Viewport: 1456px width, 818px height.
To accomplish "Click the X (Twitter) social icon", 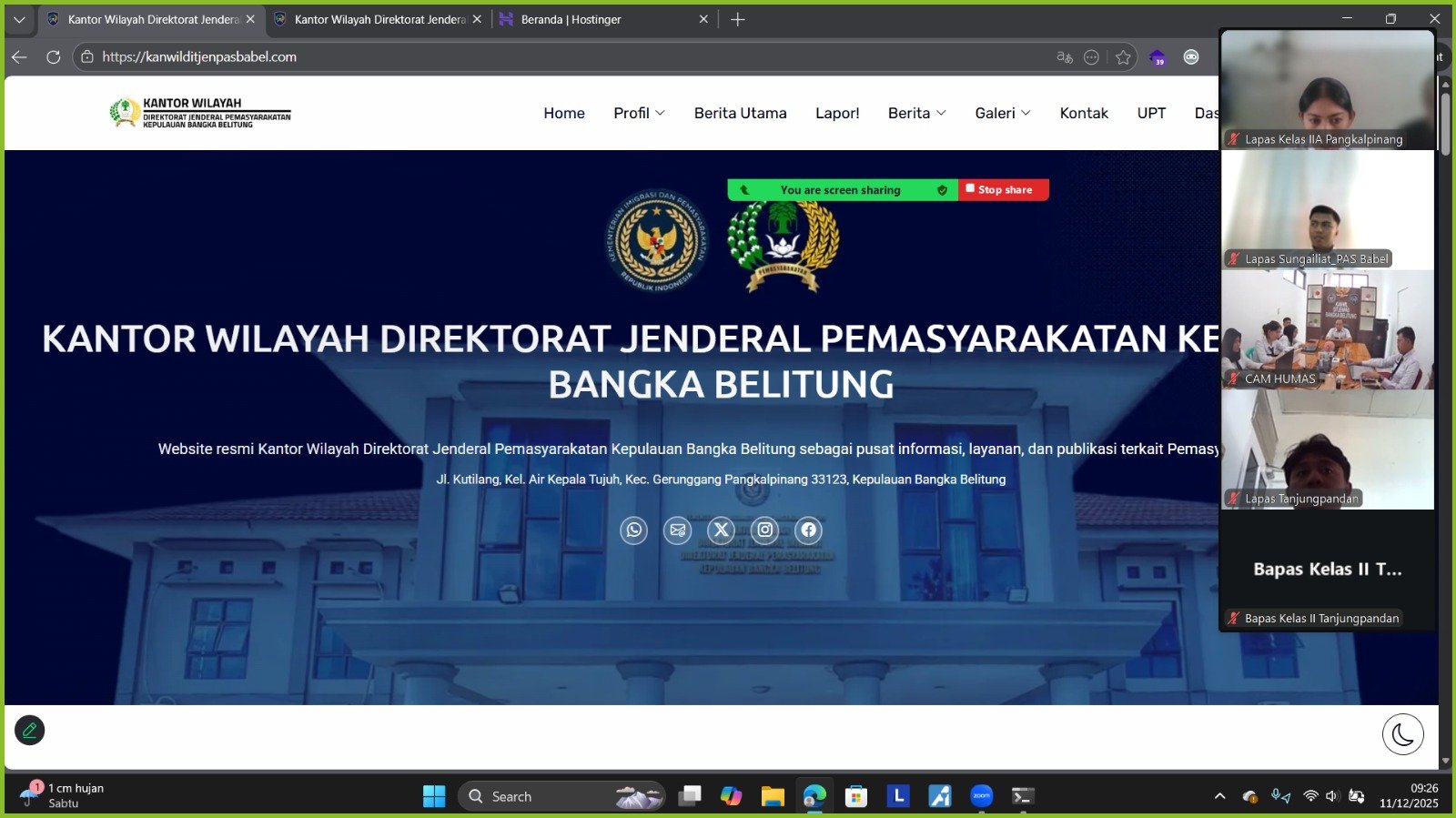I will point(721,530).
